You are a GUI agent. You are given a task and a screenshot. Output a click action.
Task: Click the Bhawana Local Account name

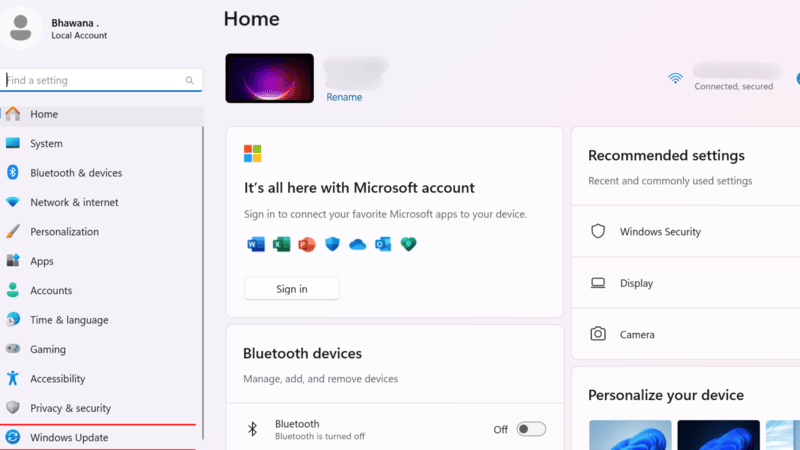coord(79,29)
